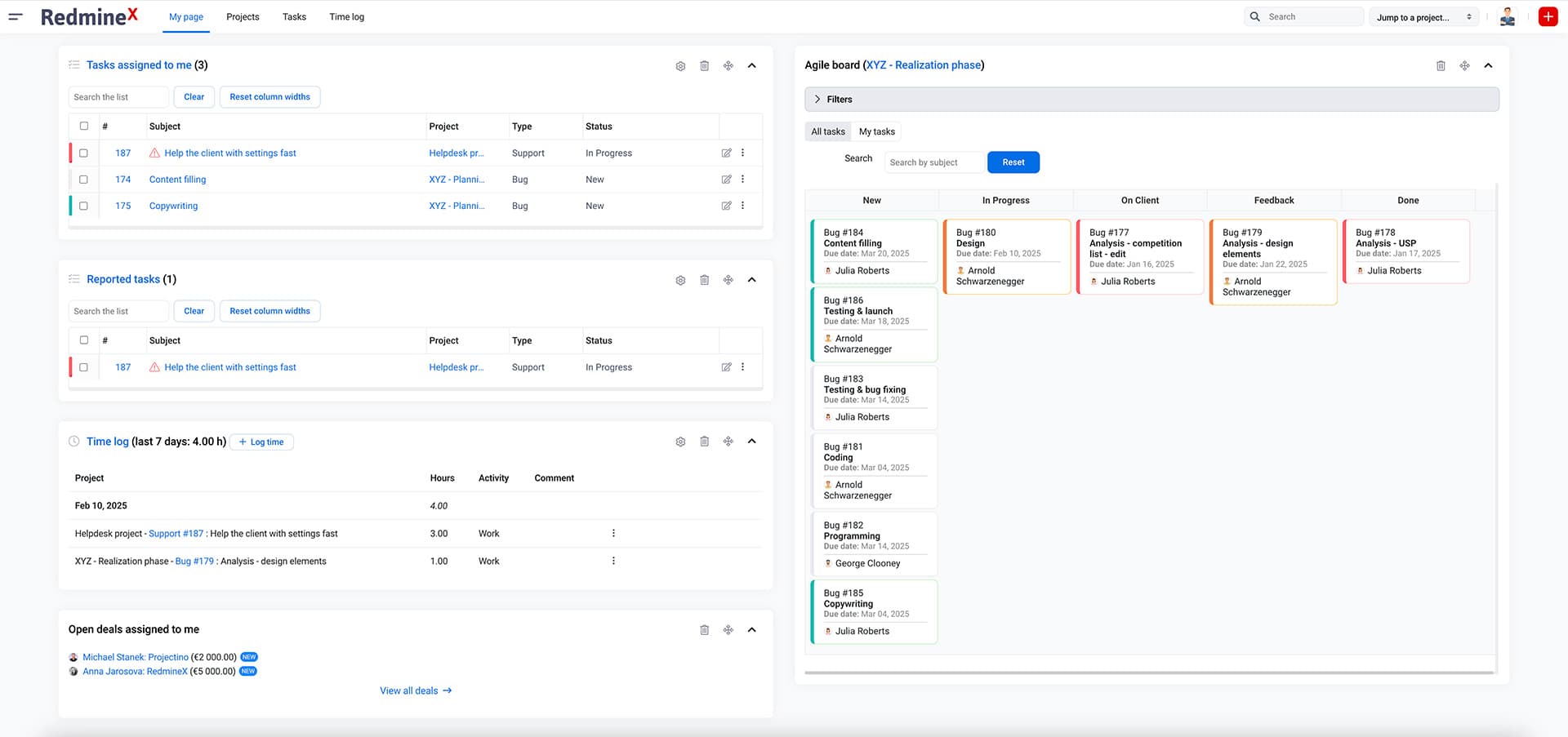Open more actions for Support #187 time entry
Image resolution: width=1568 pixels, height=737 pixels.
pyautogui.click(x=613, y=533)
